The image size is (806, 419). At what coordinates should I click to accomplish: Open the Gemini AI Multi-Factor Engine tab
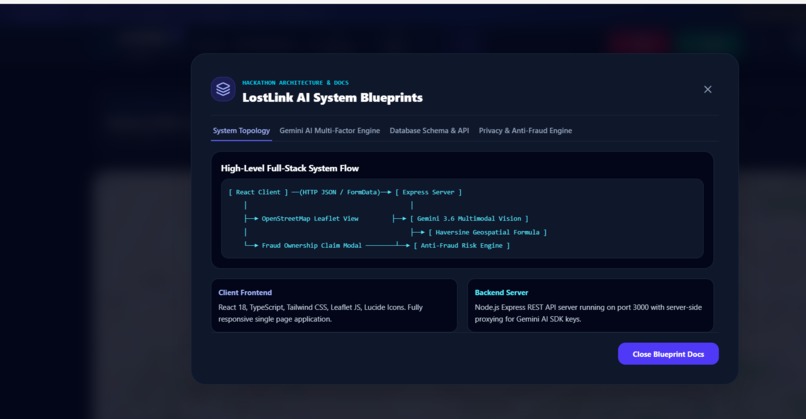click(x=329, y=131)
